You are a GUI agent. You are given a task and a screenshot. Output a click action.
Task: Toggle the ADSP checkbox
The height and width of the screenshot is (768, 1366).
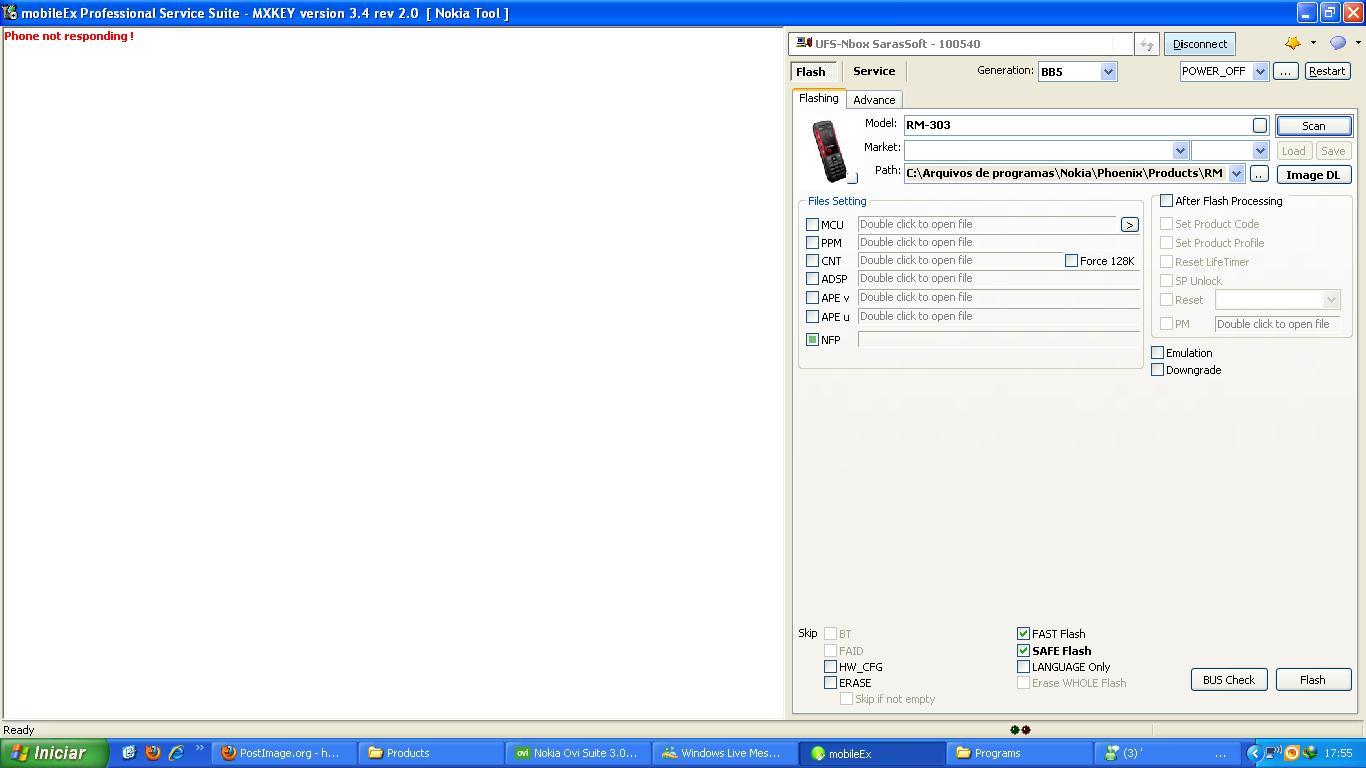tap(812, 279)
